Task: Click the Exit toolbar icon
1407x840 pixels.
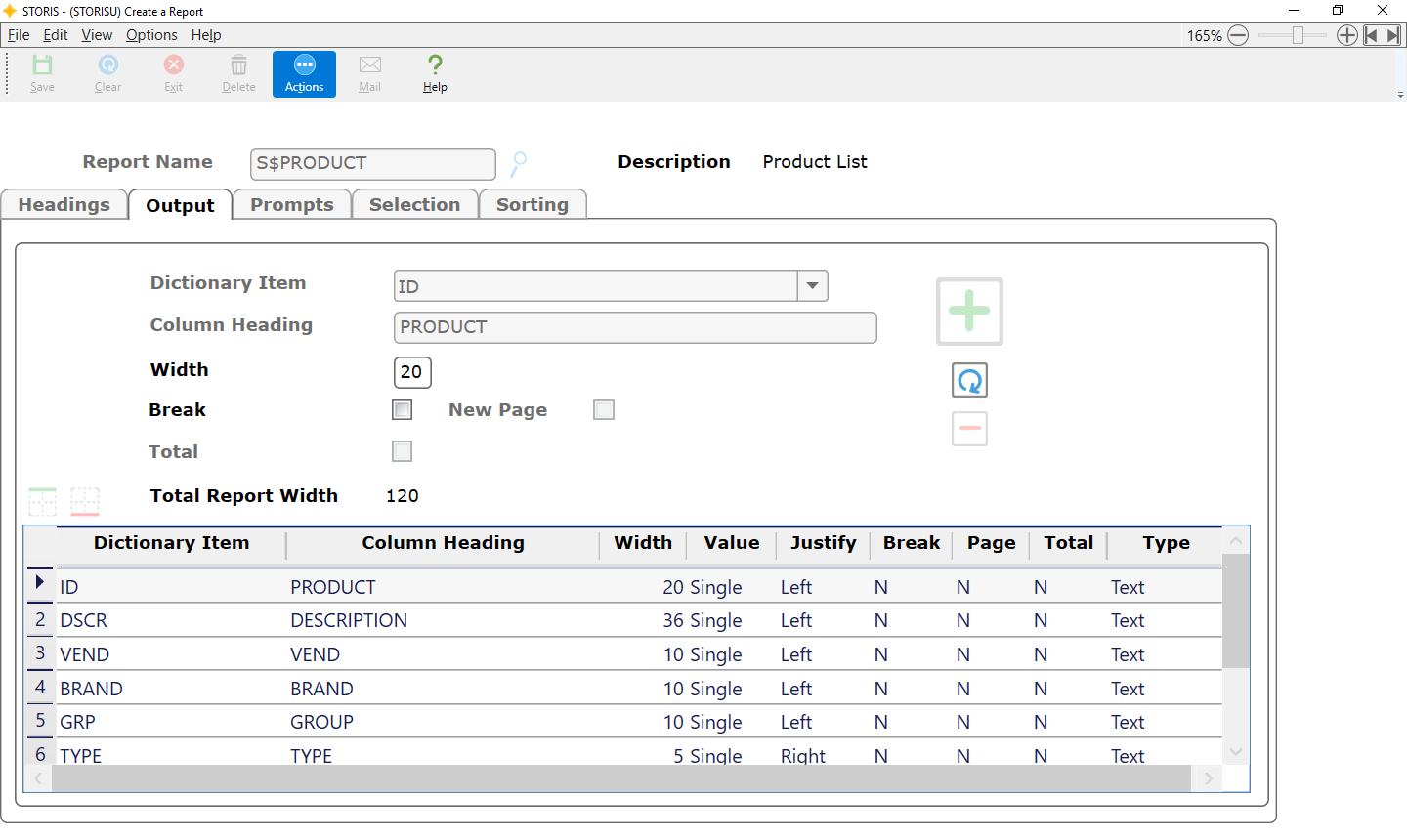Action: [173, 73]
